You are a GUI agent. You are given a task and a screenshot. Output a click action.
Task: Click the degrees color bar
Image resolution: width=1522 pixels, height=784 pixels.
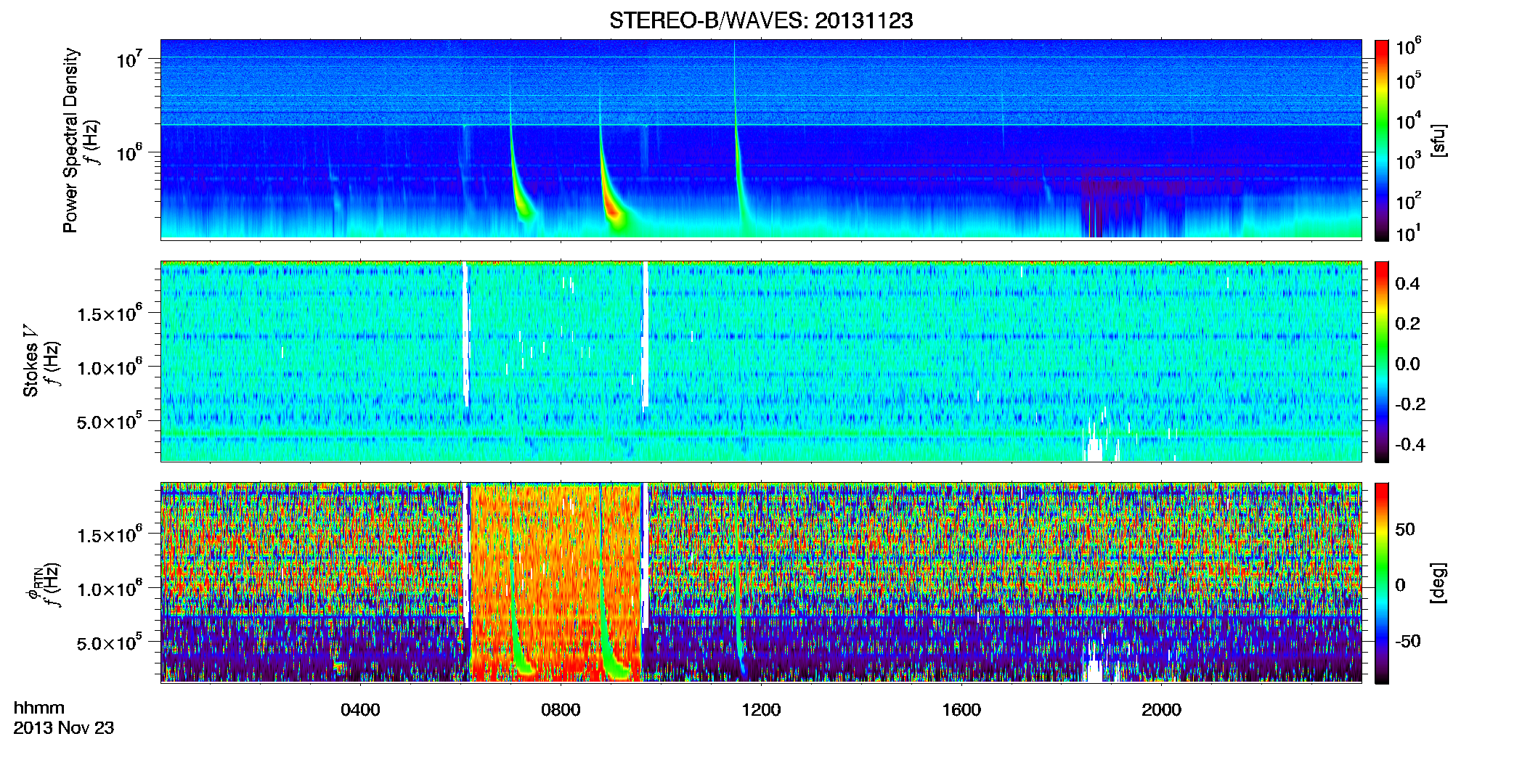[x=1382, y=583]
